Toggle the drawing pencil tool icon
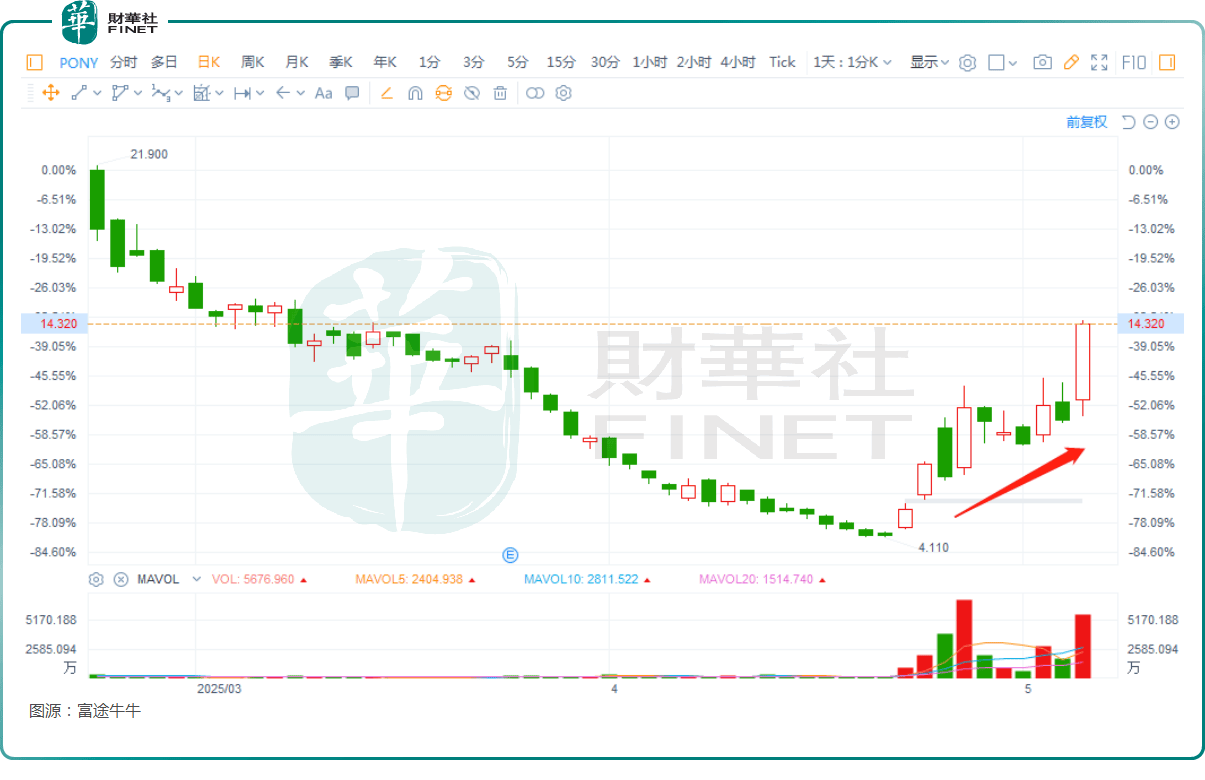This screenshot has width=1205, height=780. pos(1071,62)
